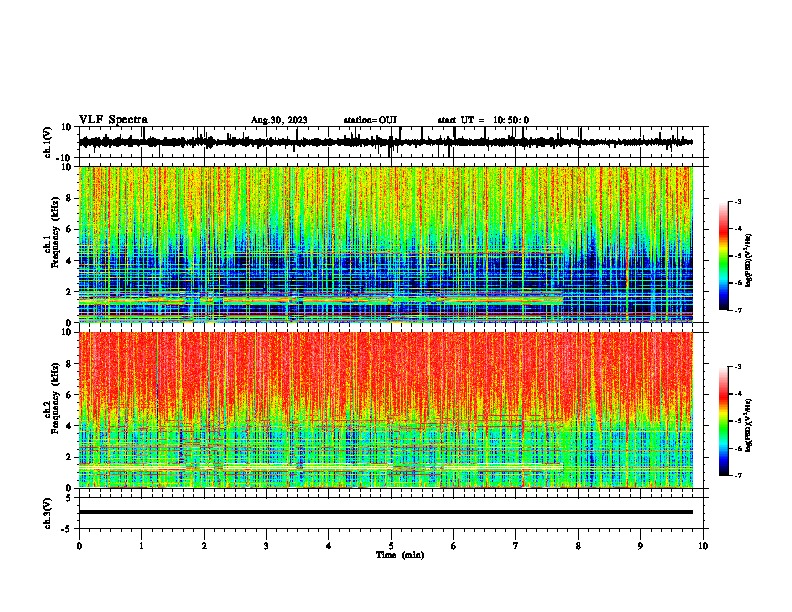The image size is (792, 612).
Task: Click the "-3" label on ch.2 color scale
Action: [738, 367]
